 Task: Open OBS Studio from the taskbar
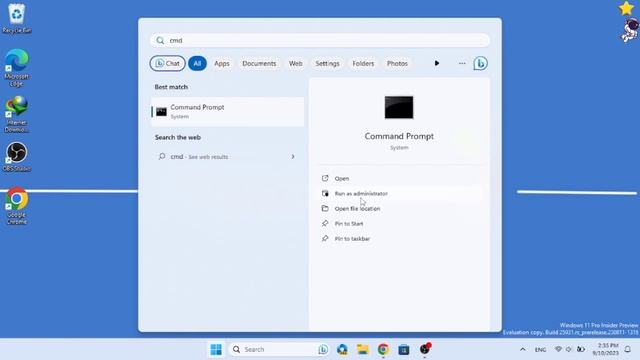point(424,349)
